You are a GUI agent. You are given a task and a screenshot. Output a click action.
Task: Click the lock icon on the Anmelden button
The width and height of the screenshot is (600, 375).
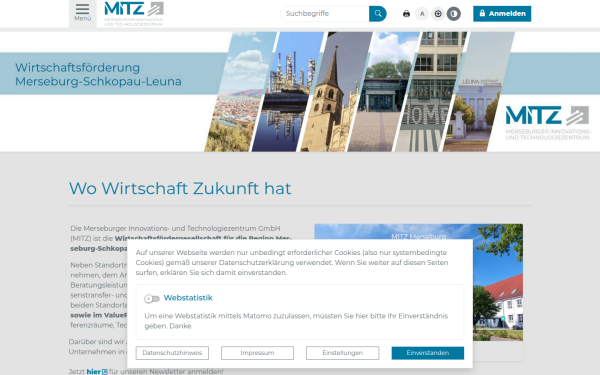482,13
